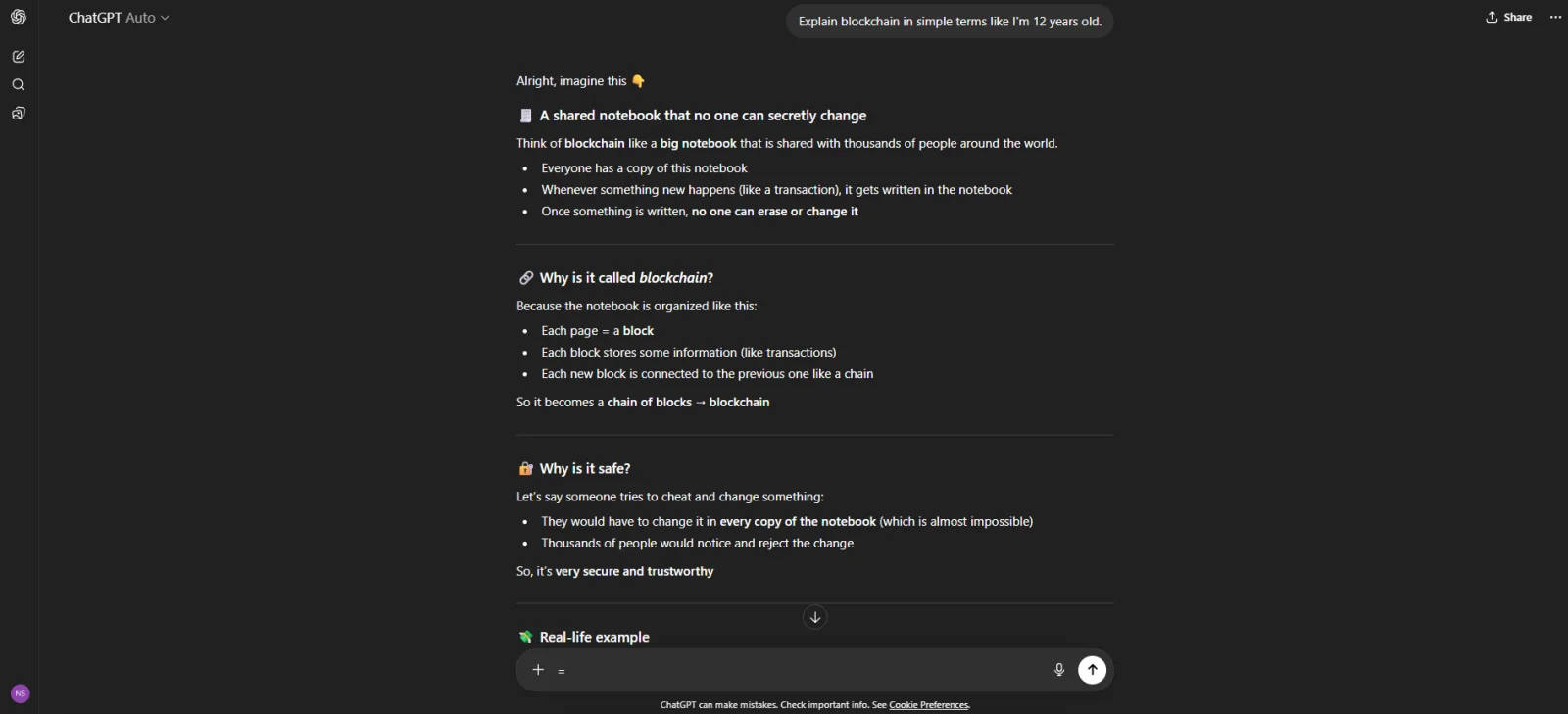Image resolution: width=1568 pixels, height=714 pixels.
Task: Click the Share button
Action: (x=1509, y=18)
